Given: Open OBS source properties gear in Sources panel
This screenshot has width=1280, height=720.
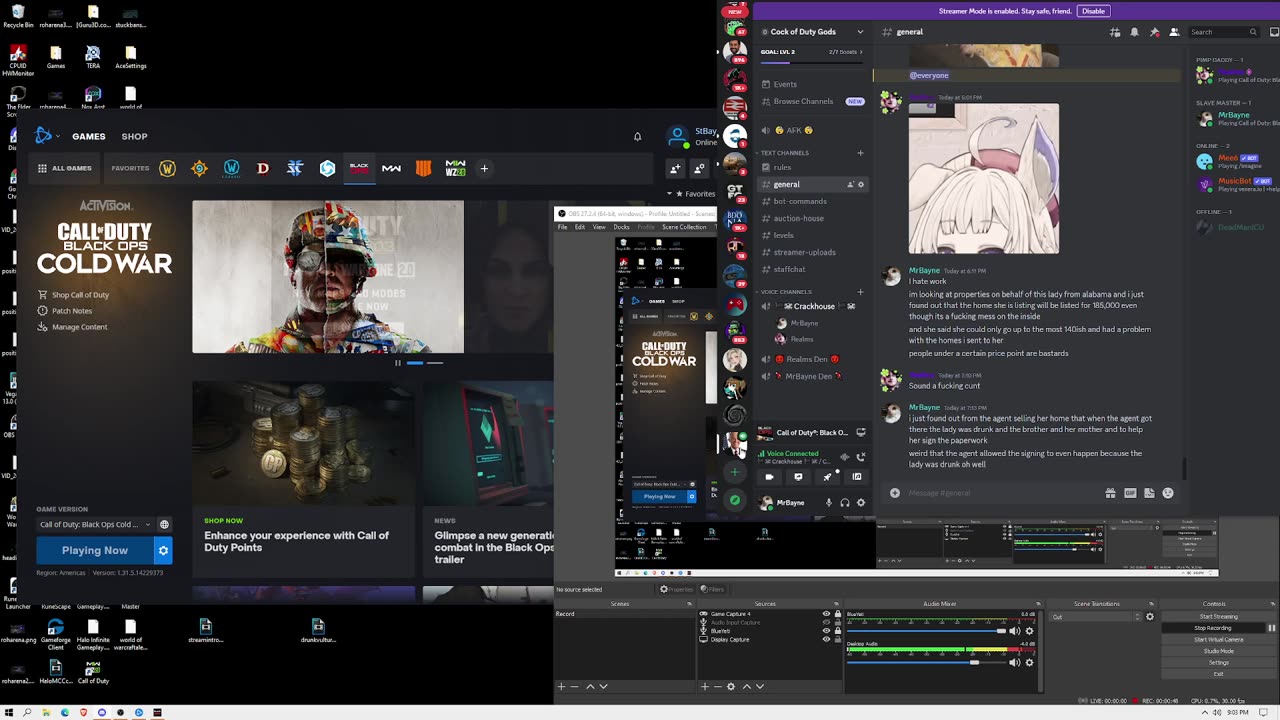Looking at the screenshot, I should coord(731,686).
